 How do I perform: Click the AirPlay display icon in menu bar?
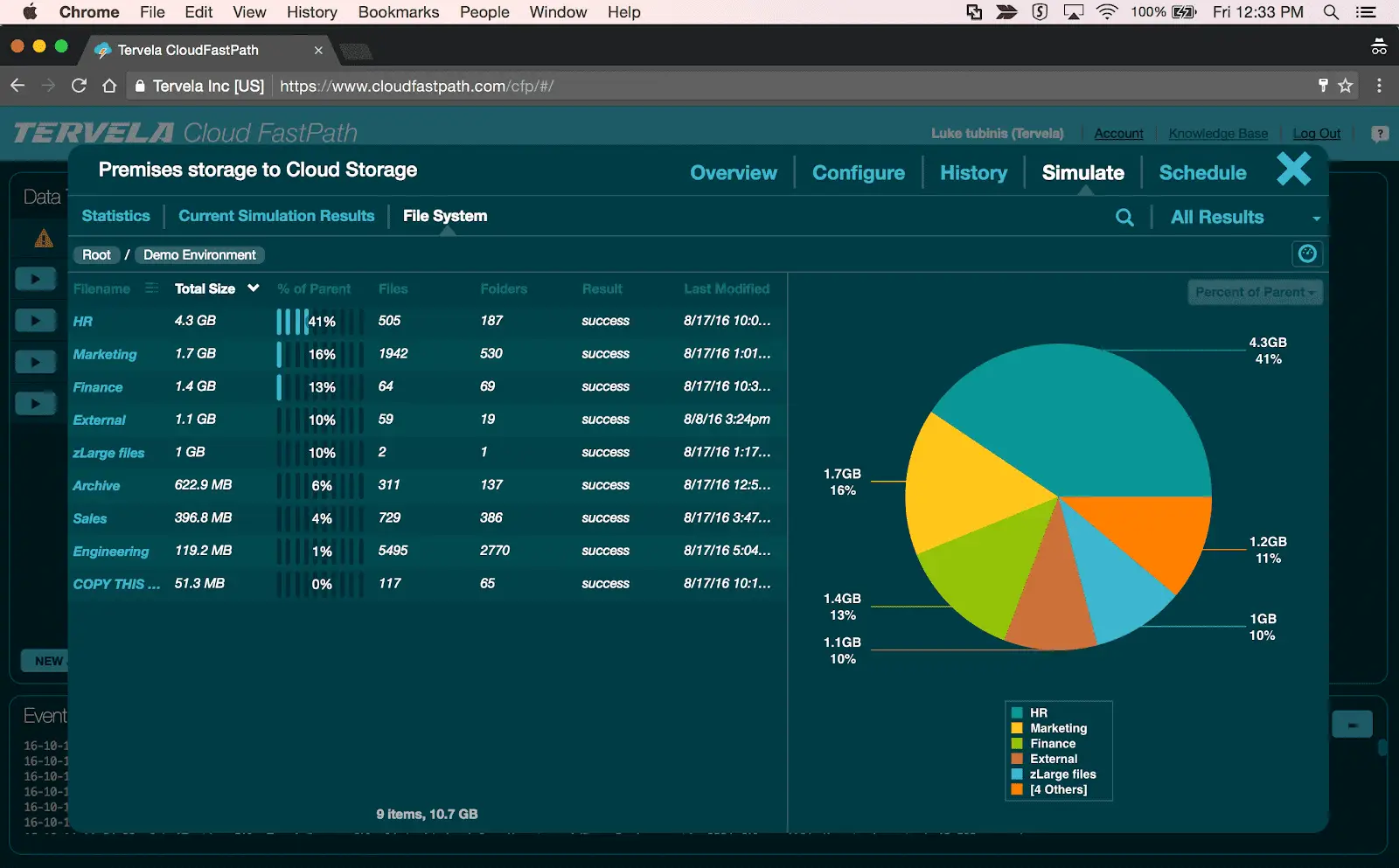1073,12
